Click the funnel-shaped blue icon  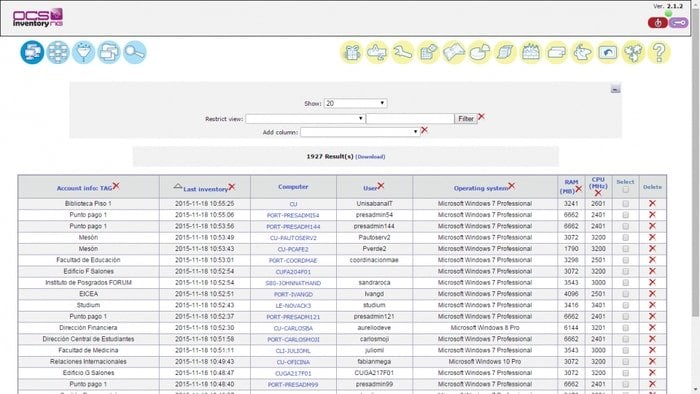pos(83,52)
